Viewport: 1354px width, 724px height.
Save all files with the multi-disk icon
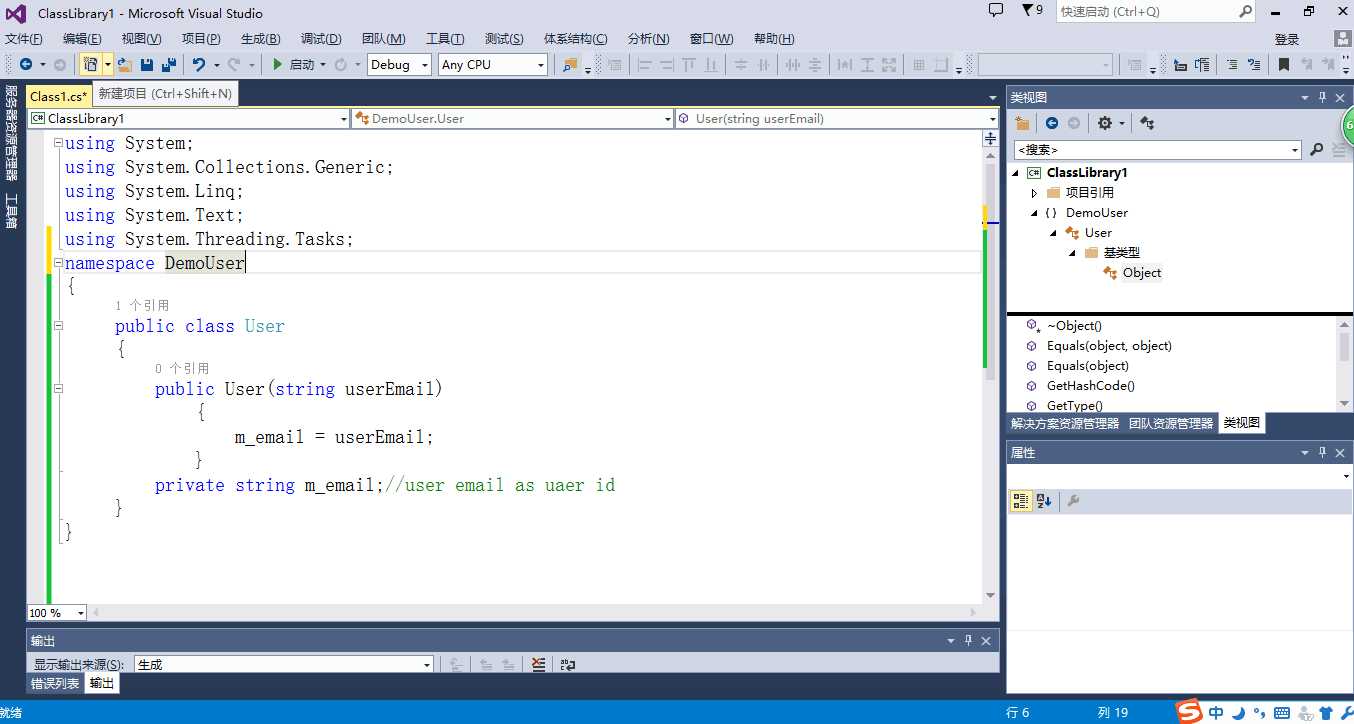pyautogui.click(x=169, y=64)
